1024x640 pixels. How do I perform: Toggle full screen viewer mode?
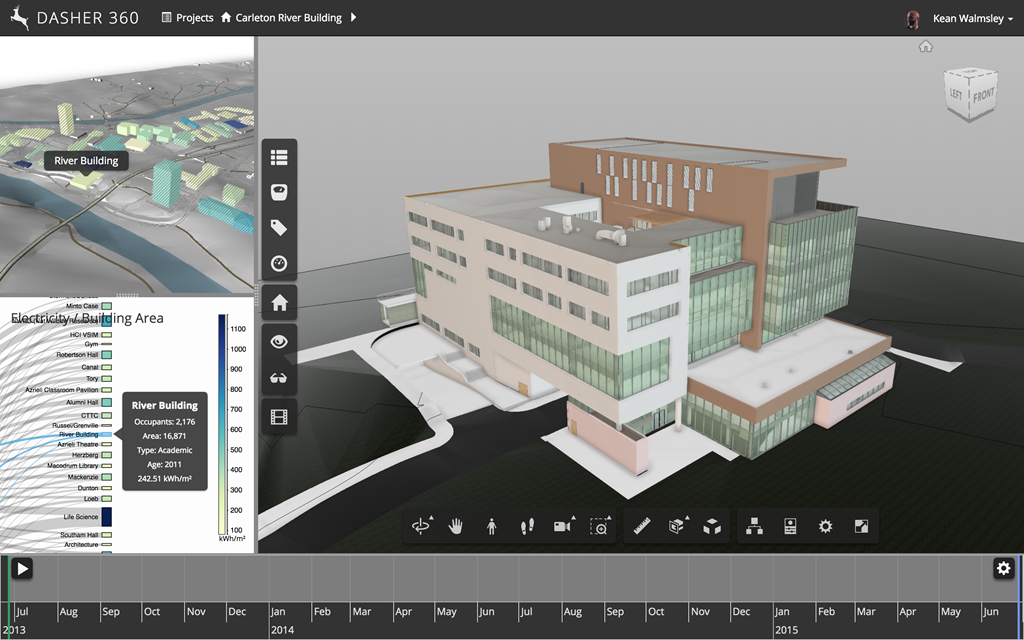(861, 526)
